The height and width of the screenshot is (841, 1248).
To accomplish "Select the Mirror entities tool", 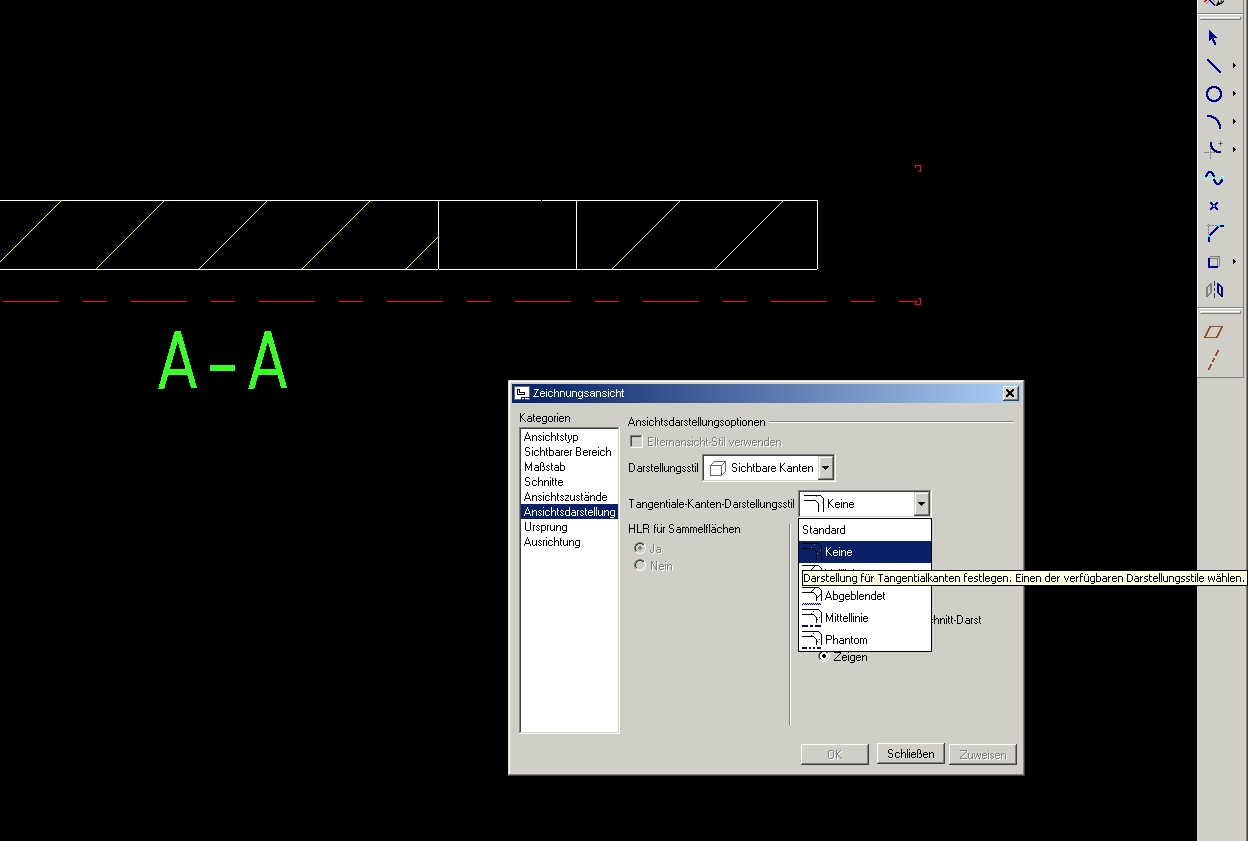I will click(1213, 290).
